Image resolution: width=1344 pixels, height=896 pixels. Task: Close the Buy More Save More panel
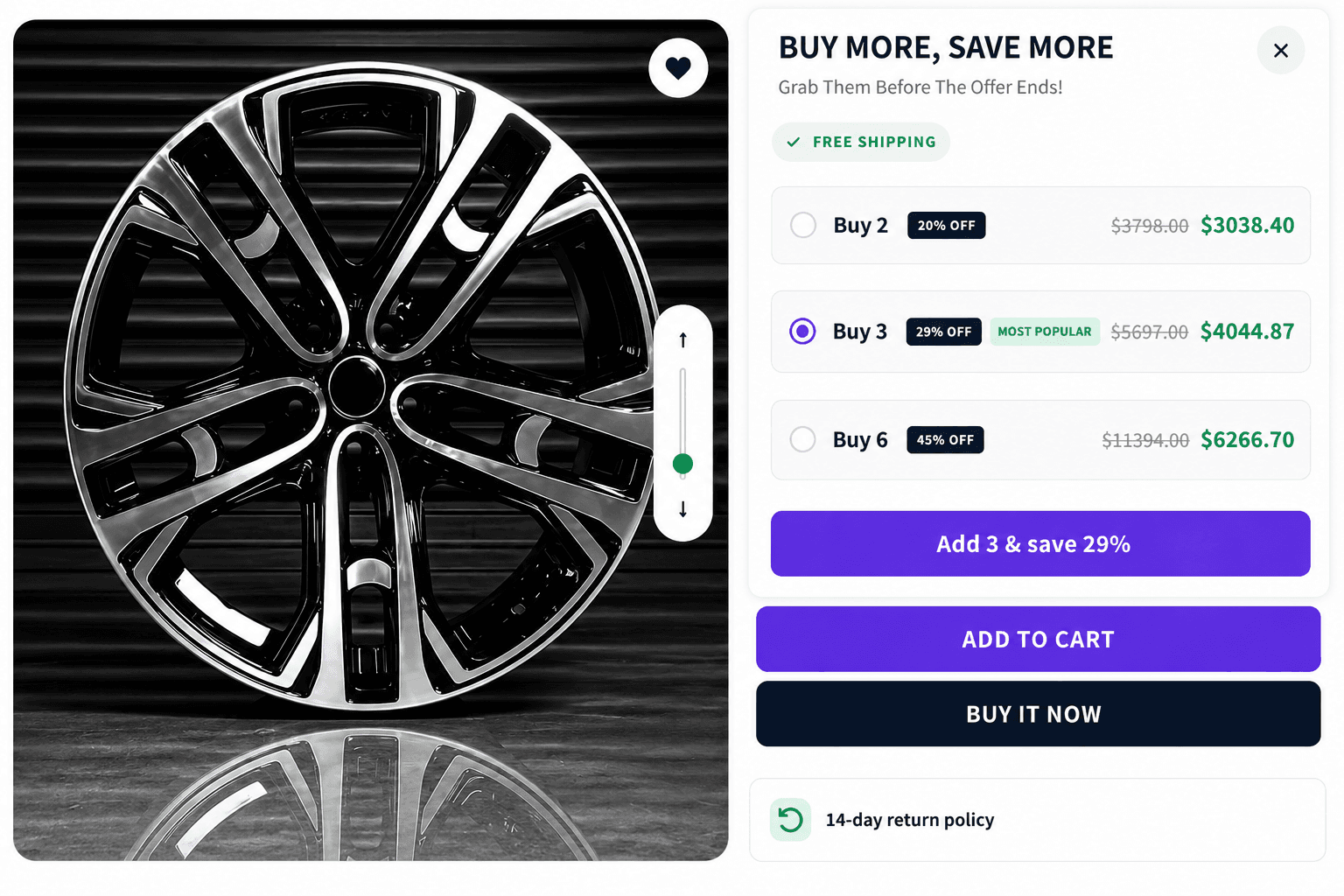(x=1280, y=51)
